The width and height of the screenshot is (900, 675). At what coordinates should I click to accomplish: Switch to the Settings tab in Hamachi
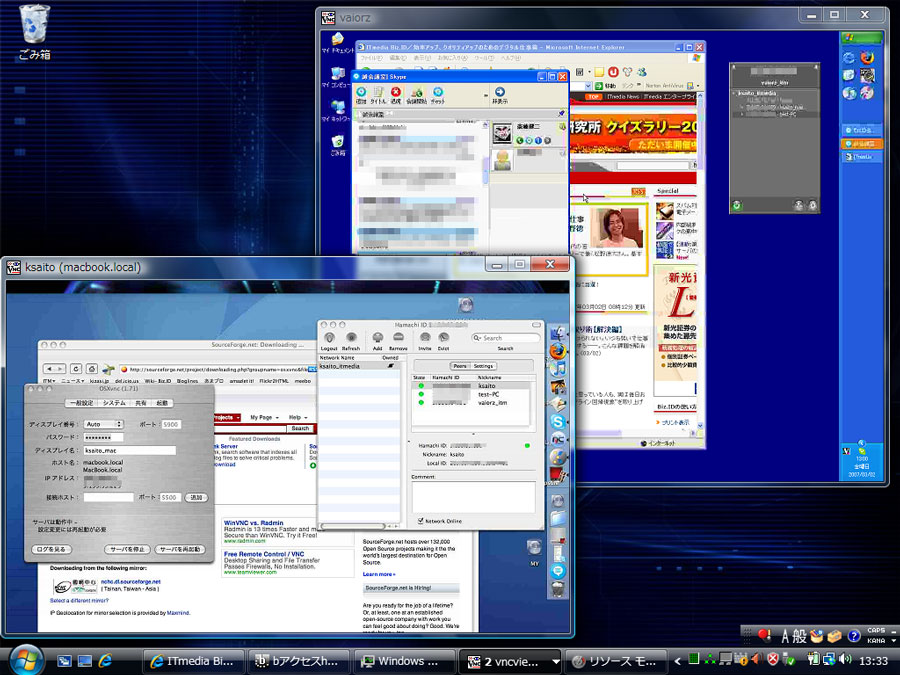(x=484, y=366)
